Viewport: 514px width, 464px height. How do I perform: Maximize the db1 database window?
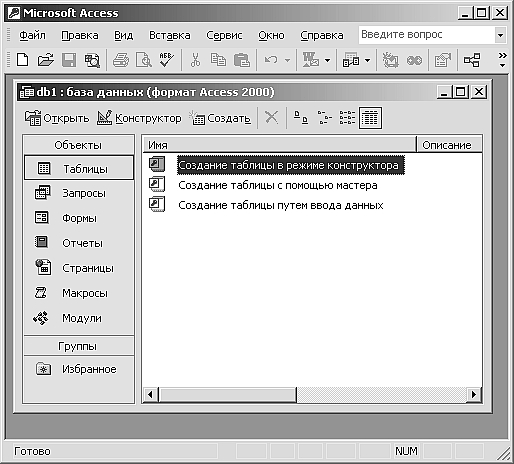point(461,92)
